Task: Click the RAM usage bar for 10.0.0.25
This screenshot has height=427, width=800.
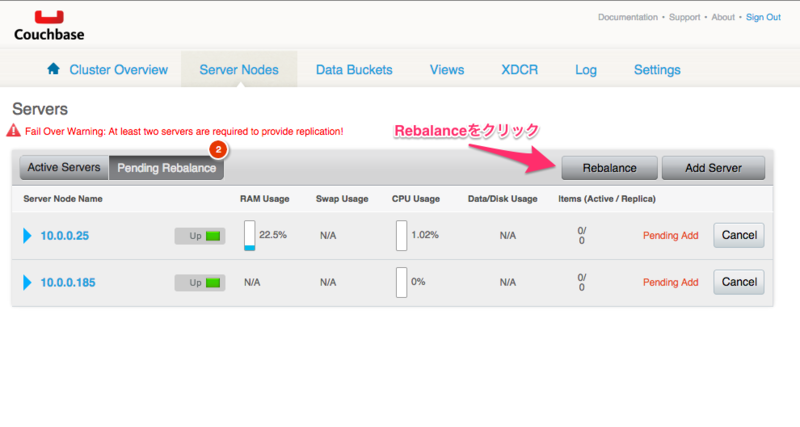Action: click(249, 235)
